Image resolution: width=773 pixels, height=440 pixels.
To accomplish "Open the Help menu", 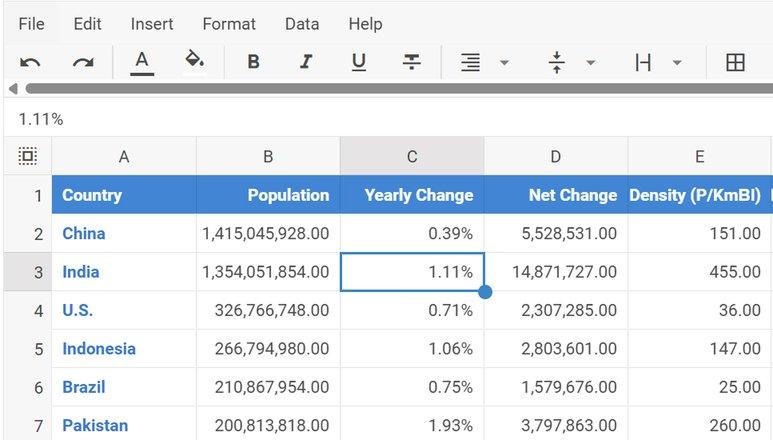I will tap(365, 24).
